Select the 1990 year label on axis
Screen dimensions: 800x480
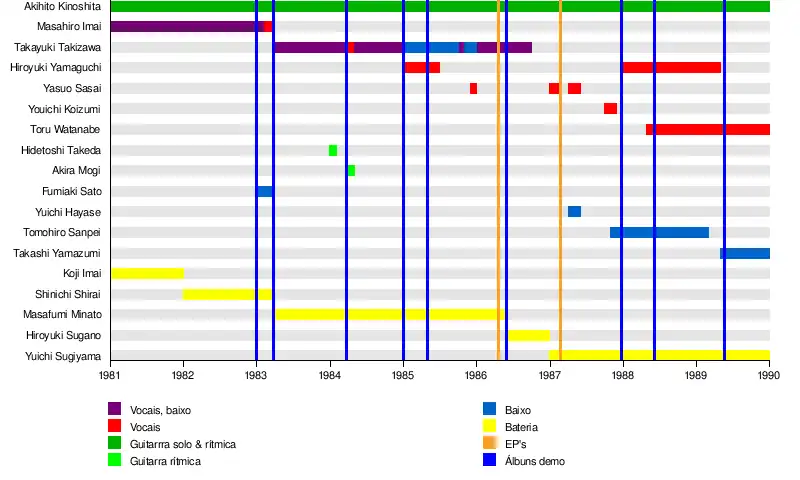coord(769,374)
